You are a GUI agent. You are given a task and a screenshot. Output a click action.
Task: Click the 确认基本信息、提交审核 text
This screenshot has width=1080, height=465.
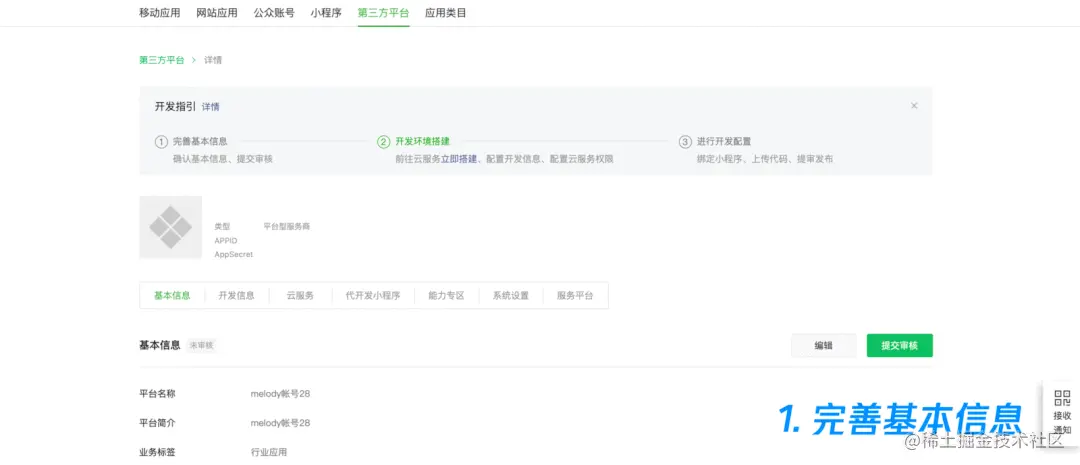[x=222, y=159]
